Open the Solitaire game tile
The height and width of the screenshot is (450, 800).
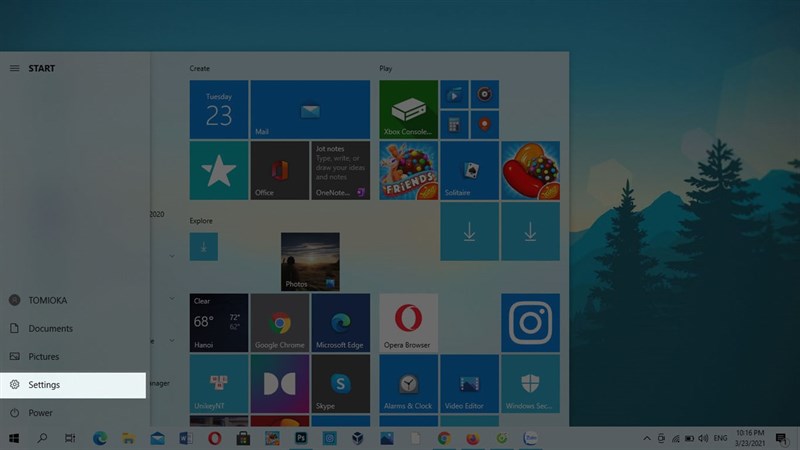click(x=469, y=171)
